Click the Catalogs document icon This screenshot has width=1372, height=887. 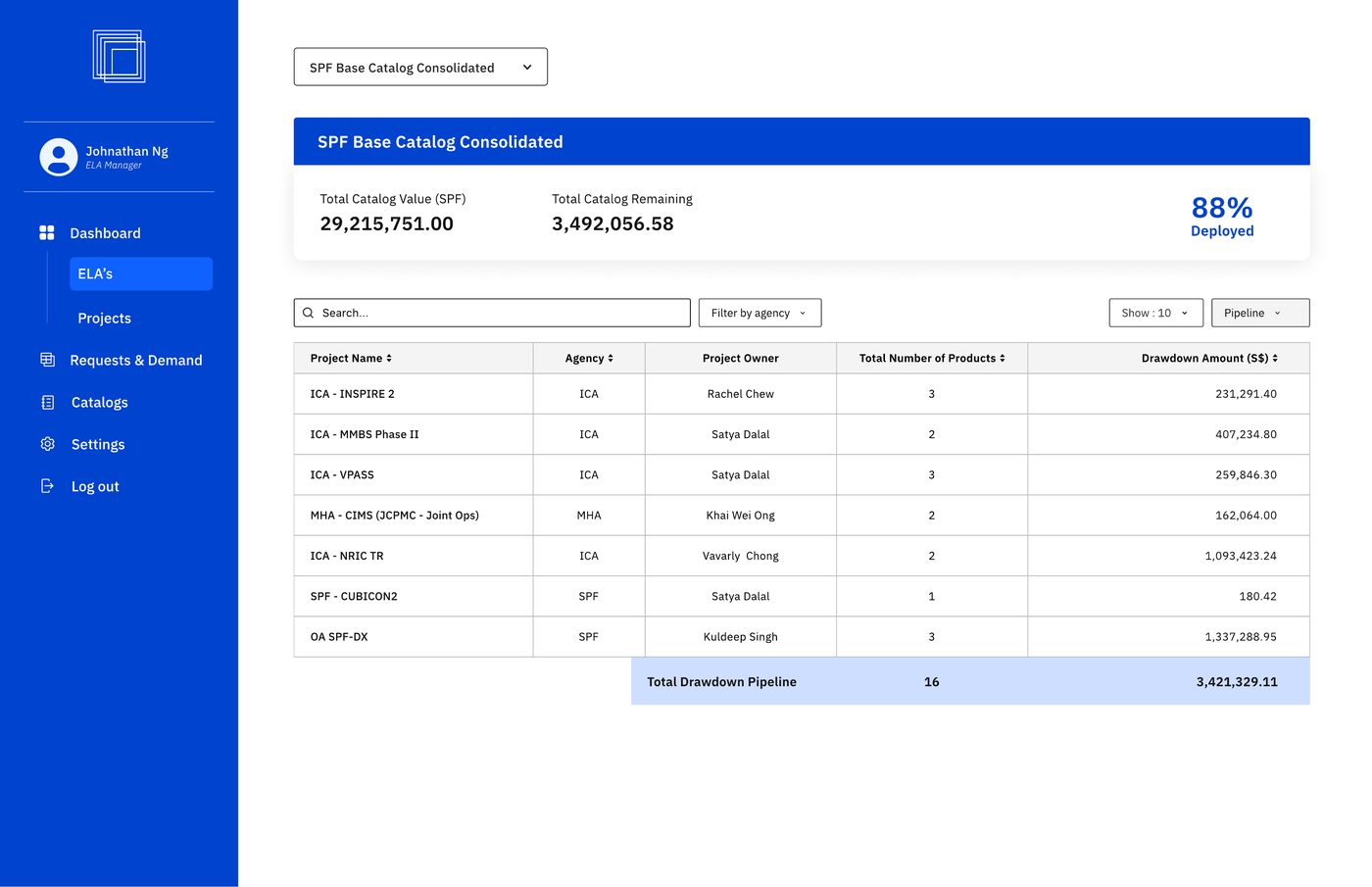coord(47,402)
